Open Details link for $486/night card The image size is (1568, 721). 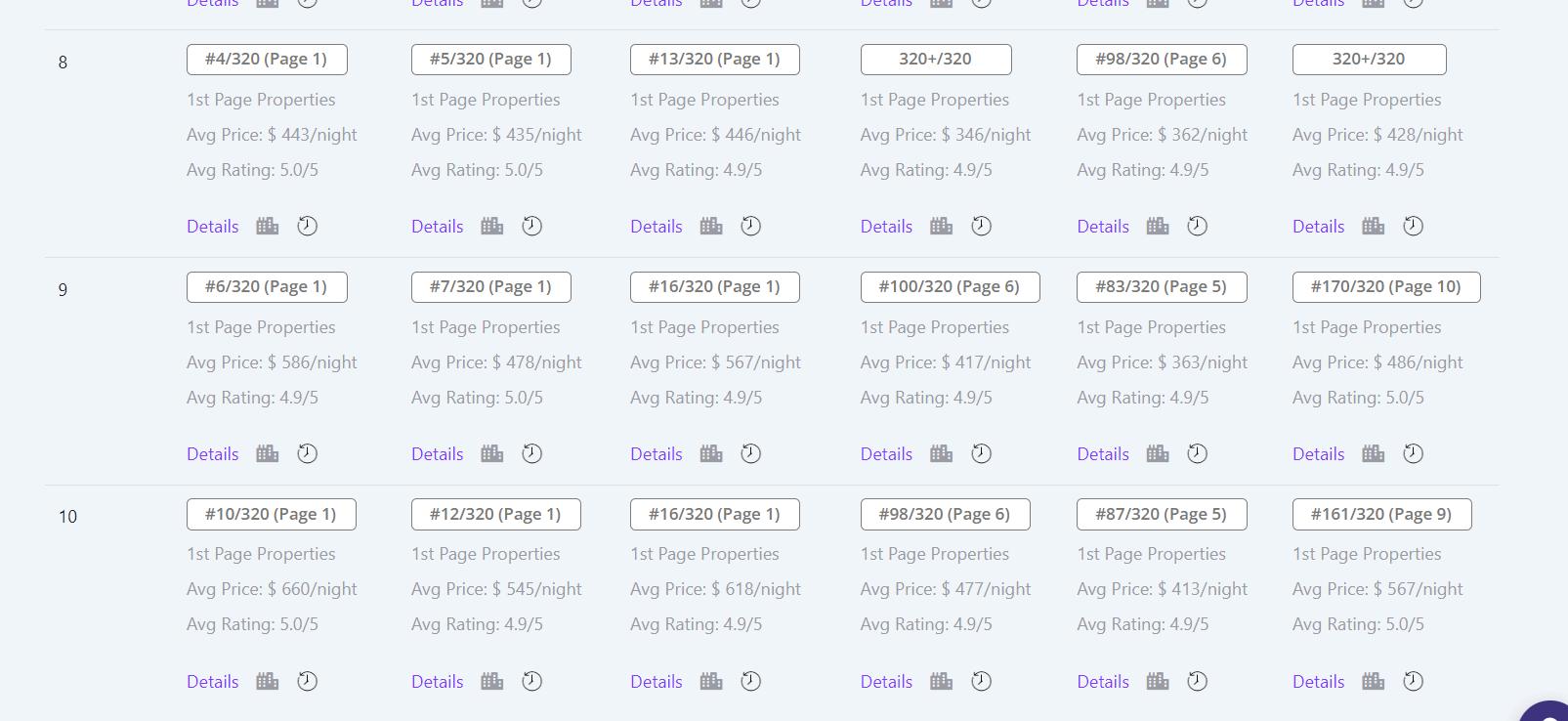click(1319, 454)
